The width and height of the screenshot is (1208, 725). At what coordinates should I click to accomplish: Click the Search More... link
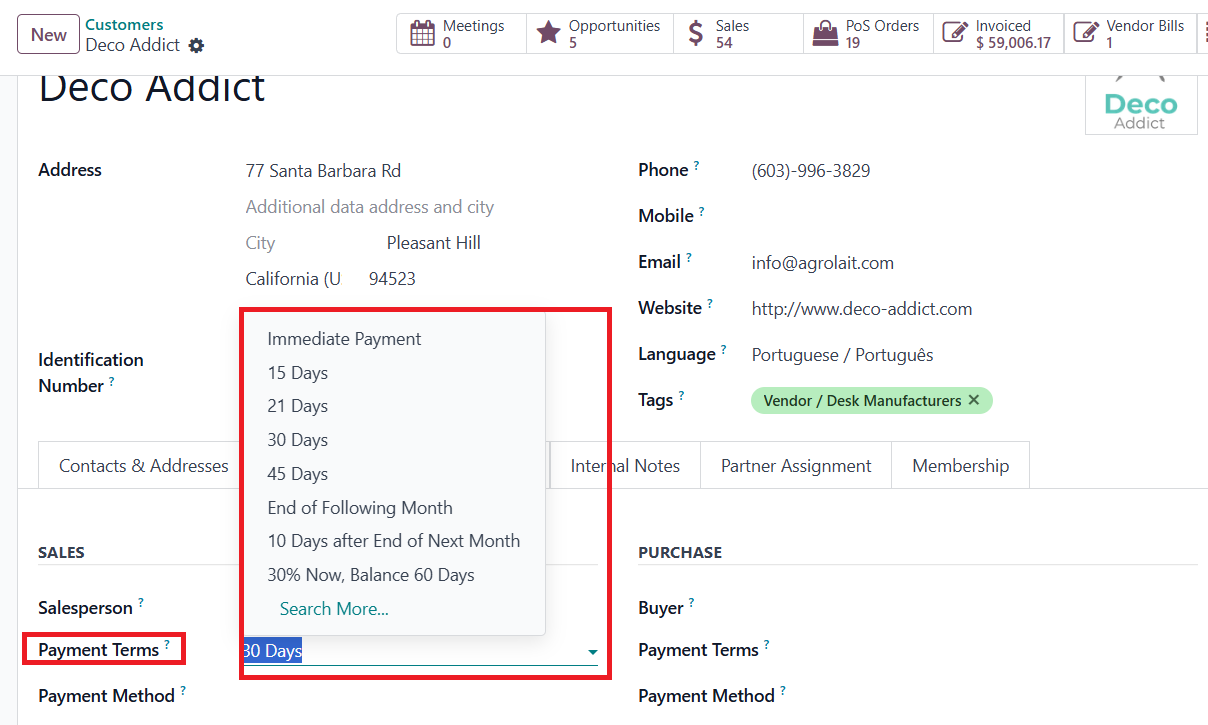334,609
